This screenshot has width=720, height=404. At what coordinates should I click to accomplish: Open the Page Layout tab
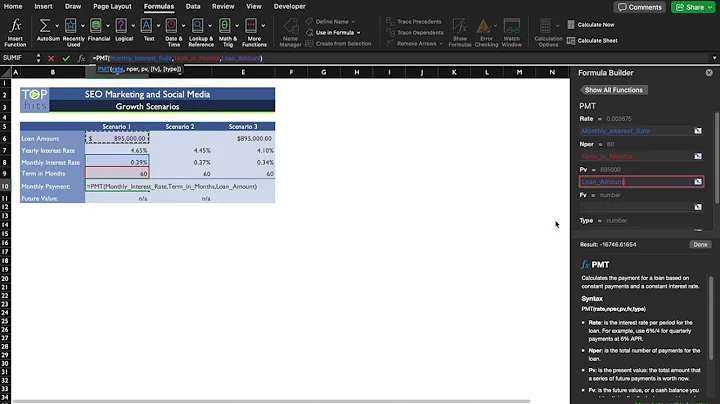coord(112,6)
